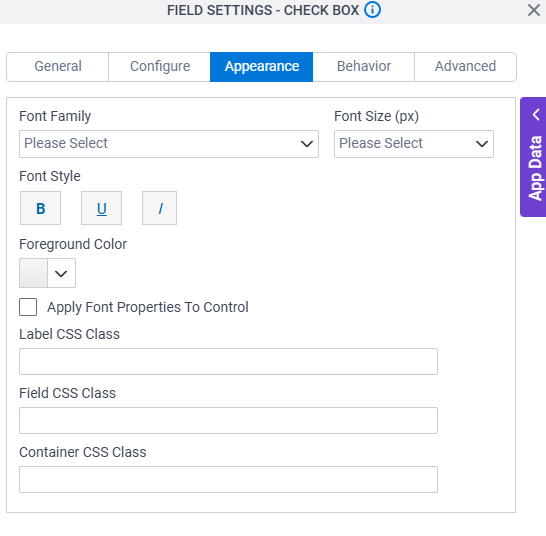546x536 pixels.
Task: Expand the Foreground Color picker arrow
Action: pyautogui.click(x=61, y=273)
